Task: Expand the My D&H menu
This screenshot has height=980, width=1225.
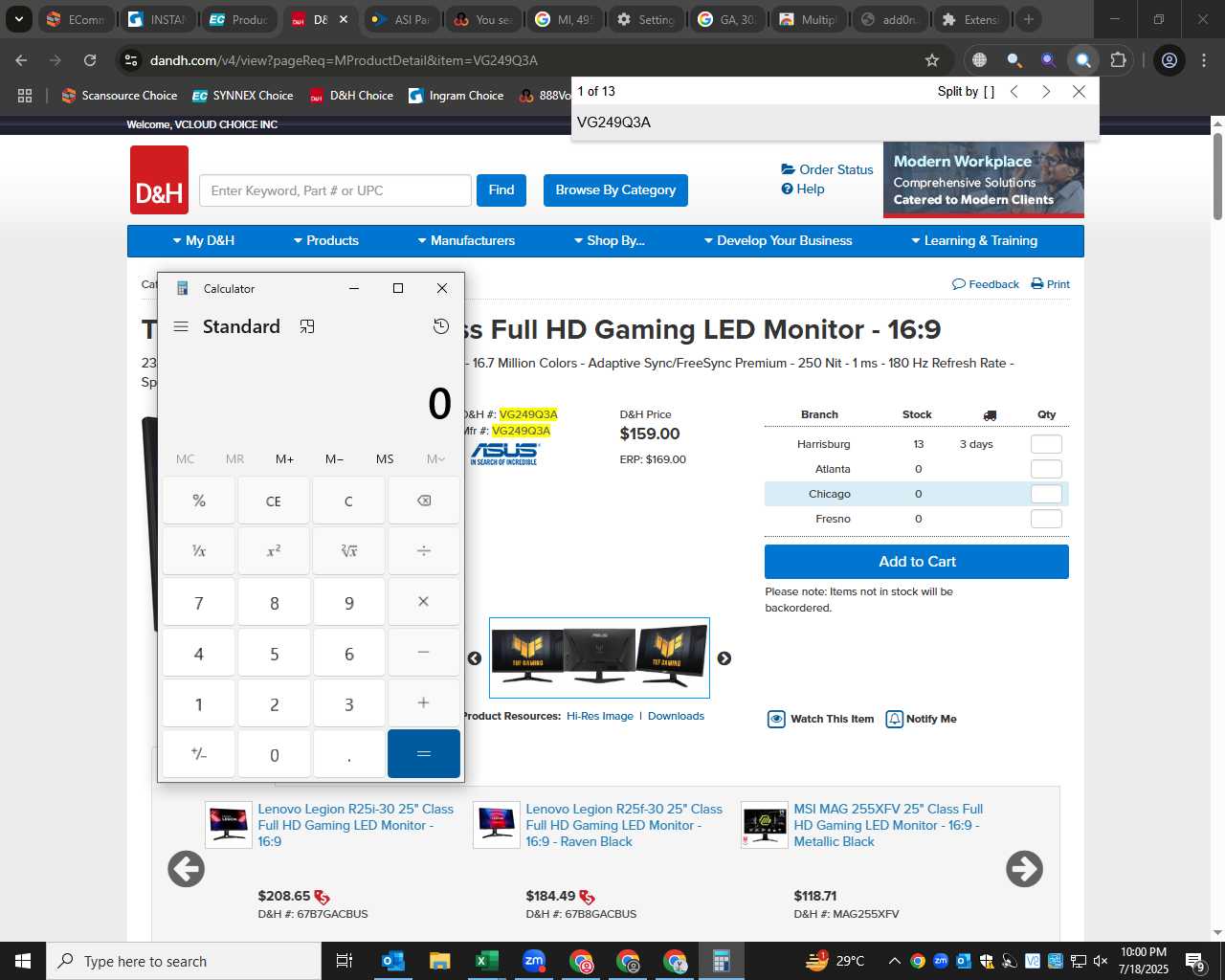Action: pyautogui.click(x=204, y=241)
